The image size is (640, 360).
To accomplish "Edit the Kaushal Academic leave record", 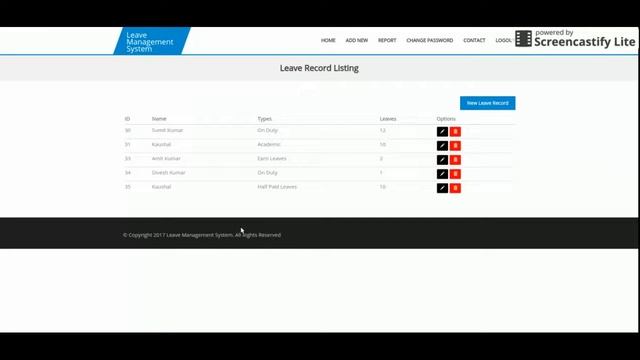I will [442, 146].
